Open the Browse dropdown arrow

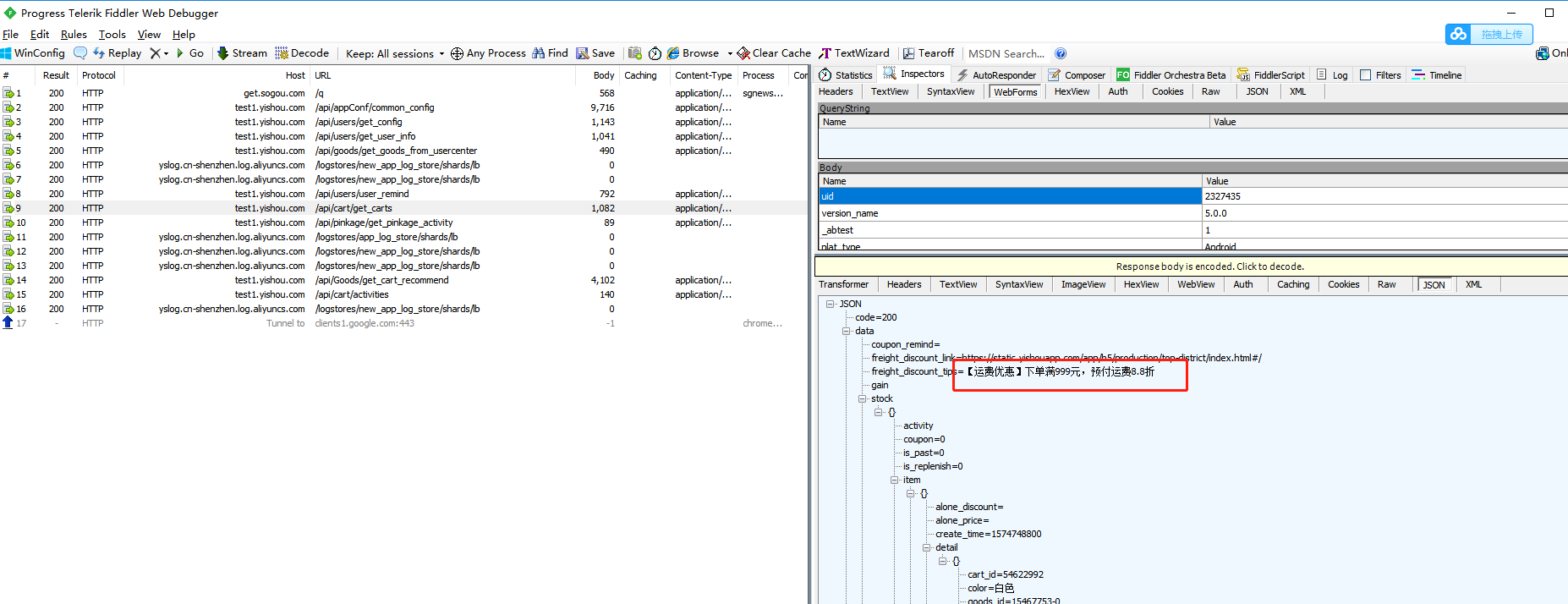(x=730, y=53)
